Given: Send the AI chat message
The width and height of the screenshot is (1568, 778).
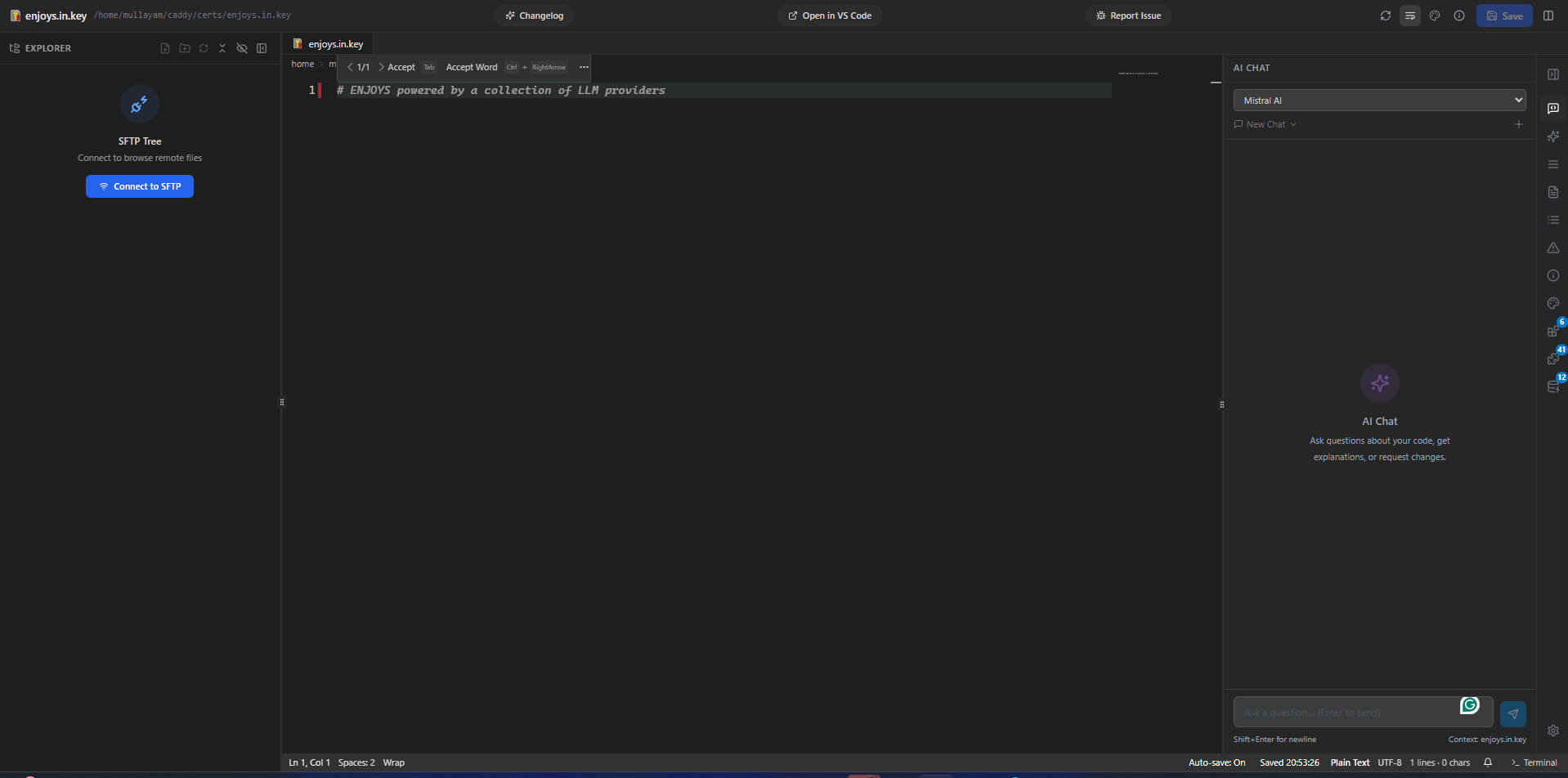Looking at the screenshot, I should click(x=1513, y=713).
